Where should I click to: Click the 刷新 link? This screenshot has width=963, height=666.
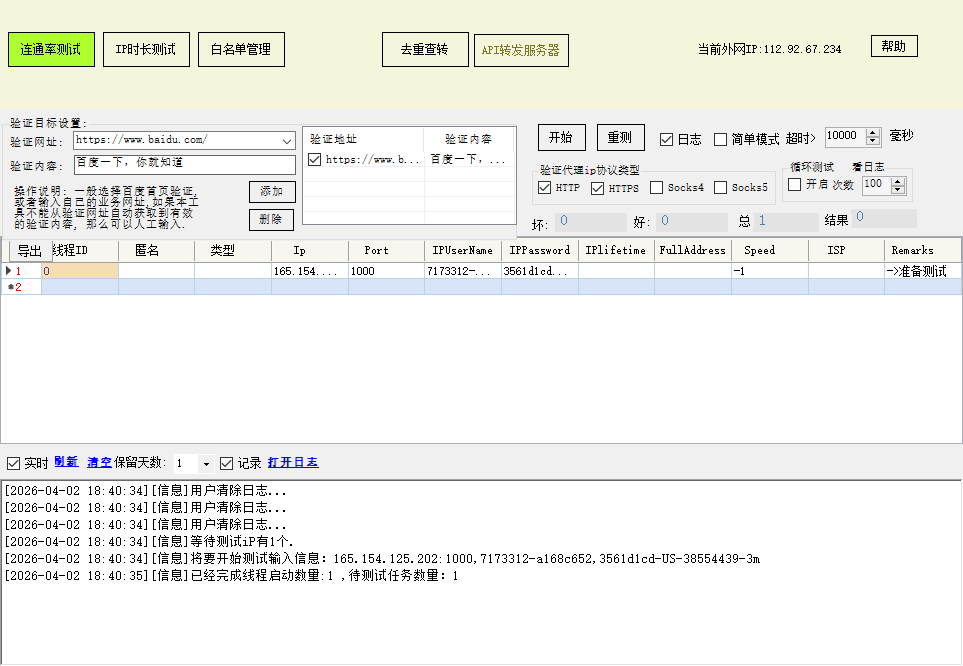point(66,462)
